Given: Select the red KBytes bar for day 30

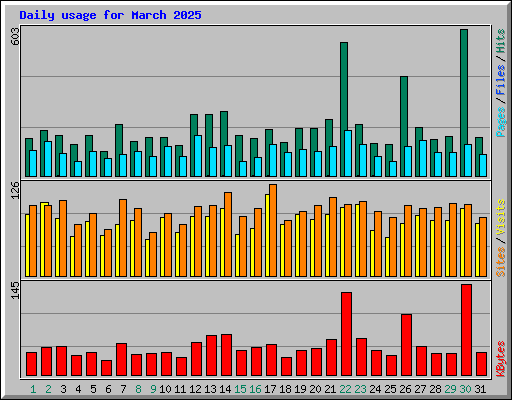Looking at the screenshot, I should click(x=466, y=330).
